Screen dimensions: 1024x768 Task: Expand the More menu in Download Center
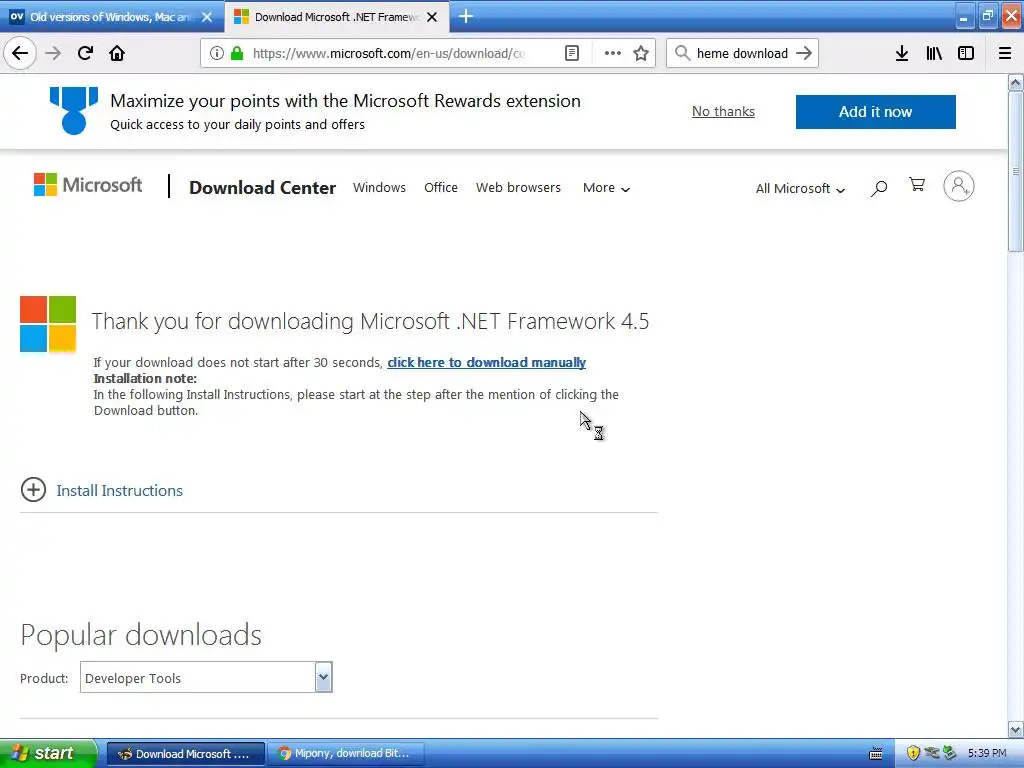[606, 188]
